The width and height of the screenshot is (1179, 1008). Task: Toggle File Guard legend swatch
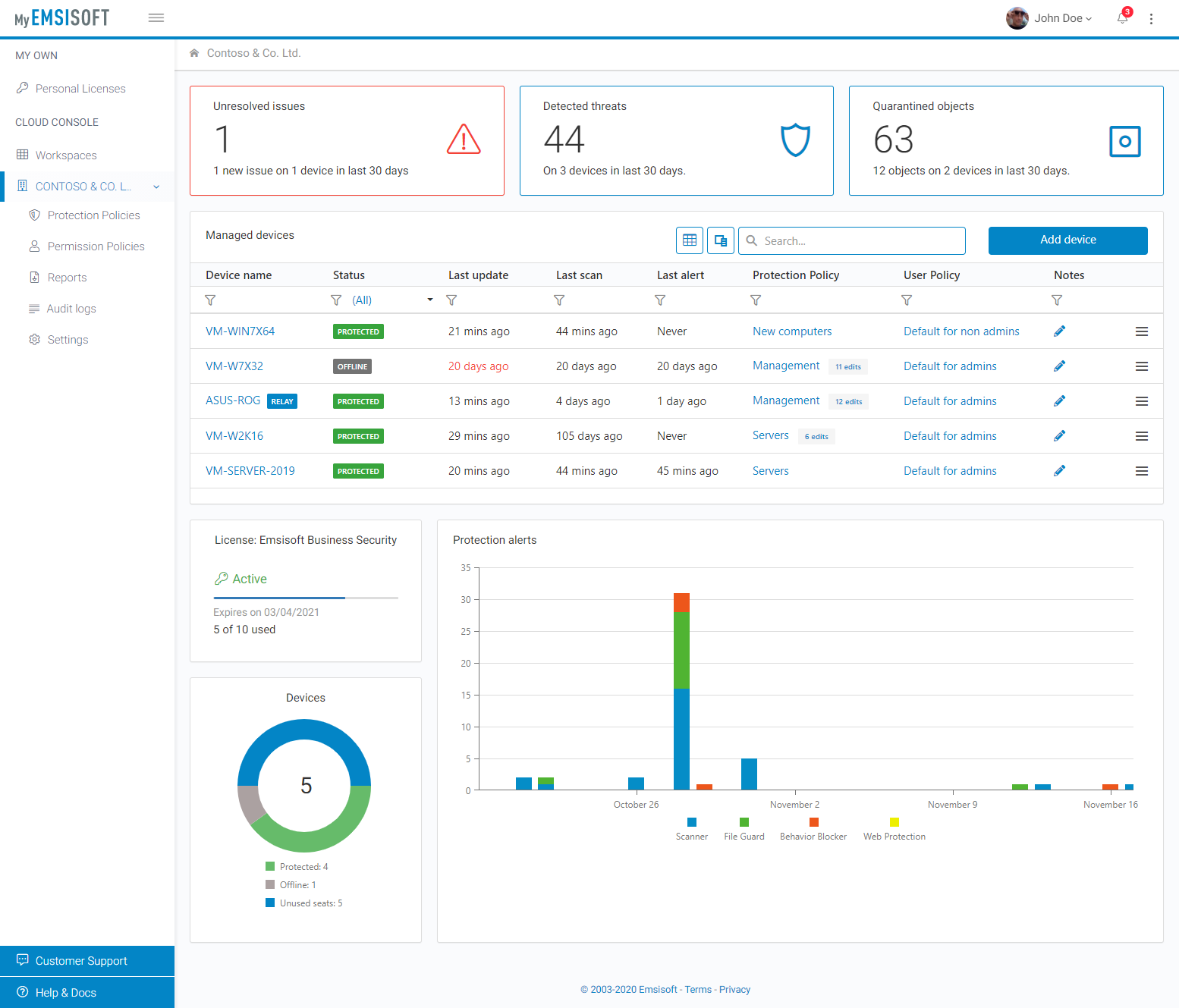coord(744,822)
